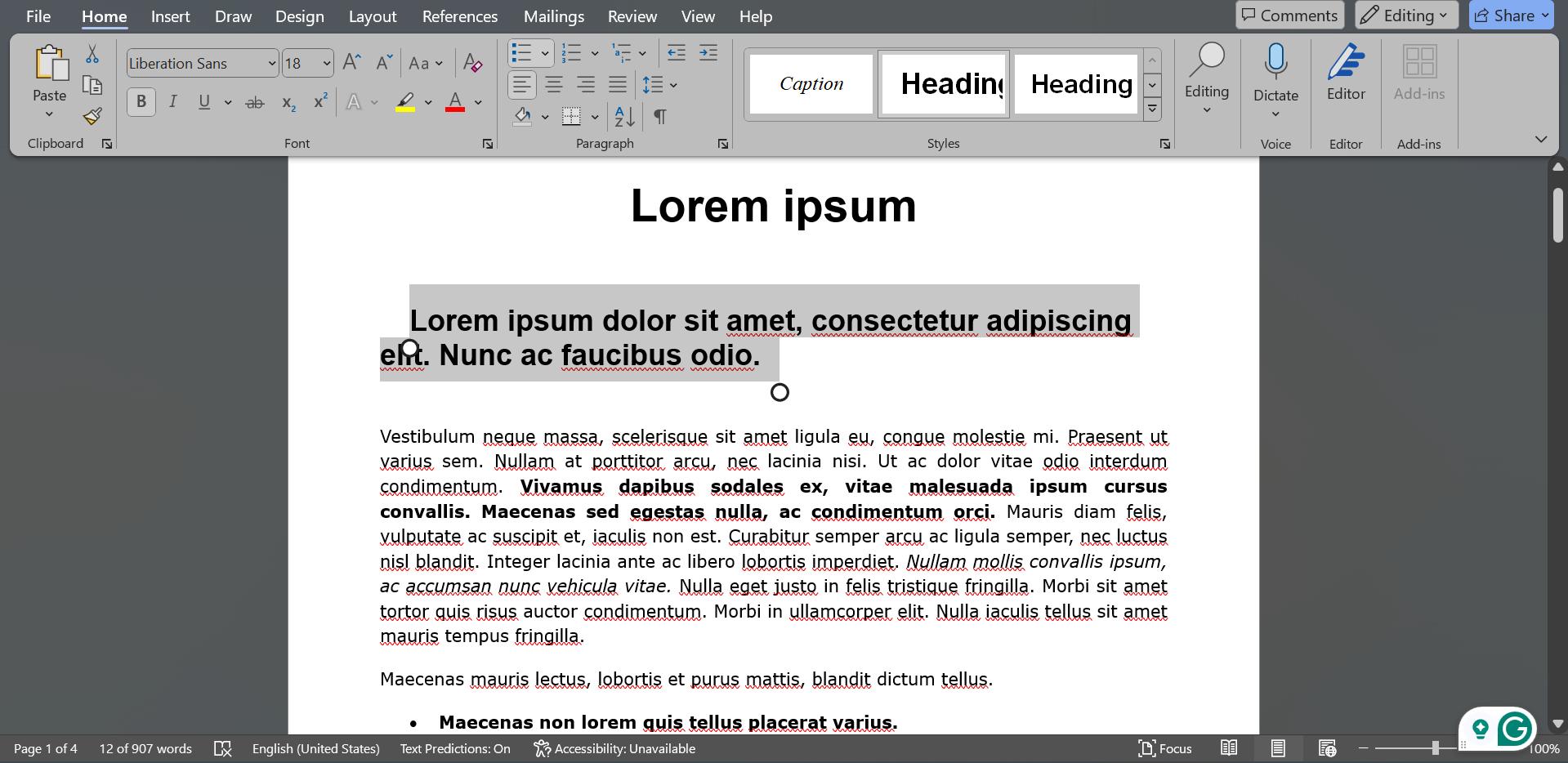Select the Format Painter tool
Viewport: 1568px width, 763px height.
tap(92, 116)
